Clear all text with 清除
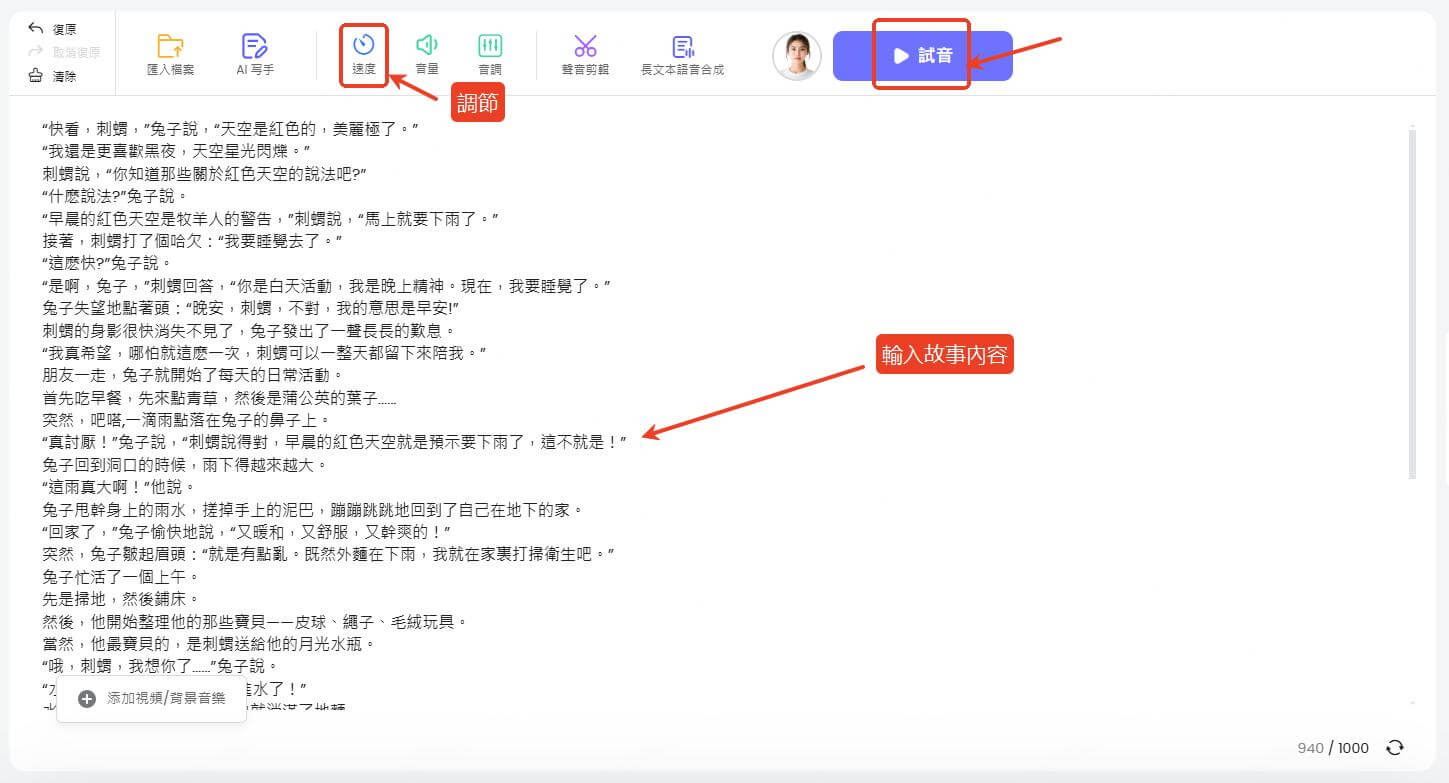This screenshot has width=1449, height=783. pyautogui.click(x=52, y=76)
